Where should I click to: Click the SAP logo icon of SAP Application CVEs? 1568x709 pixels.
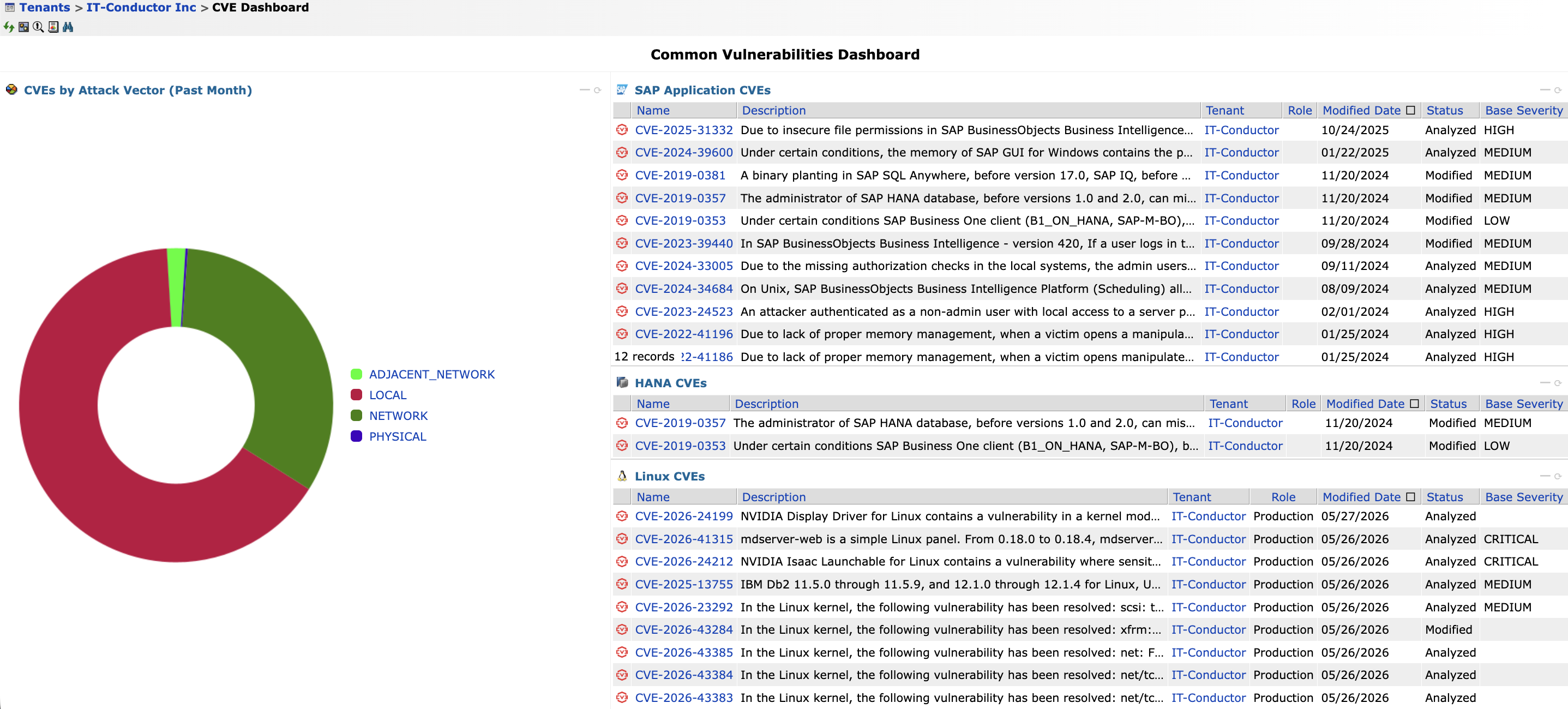[622, 89]
